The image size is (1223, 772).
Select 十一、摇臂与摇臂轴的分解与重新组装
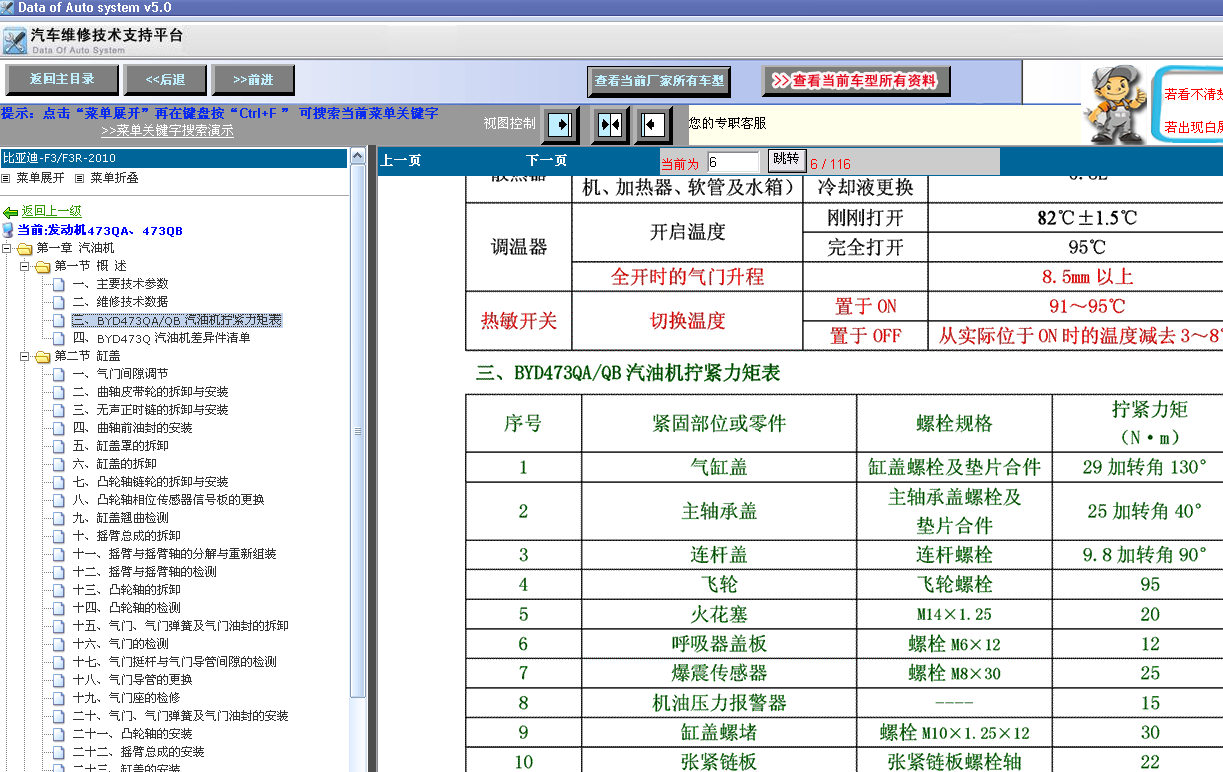tap(174, 554)
